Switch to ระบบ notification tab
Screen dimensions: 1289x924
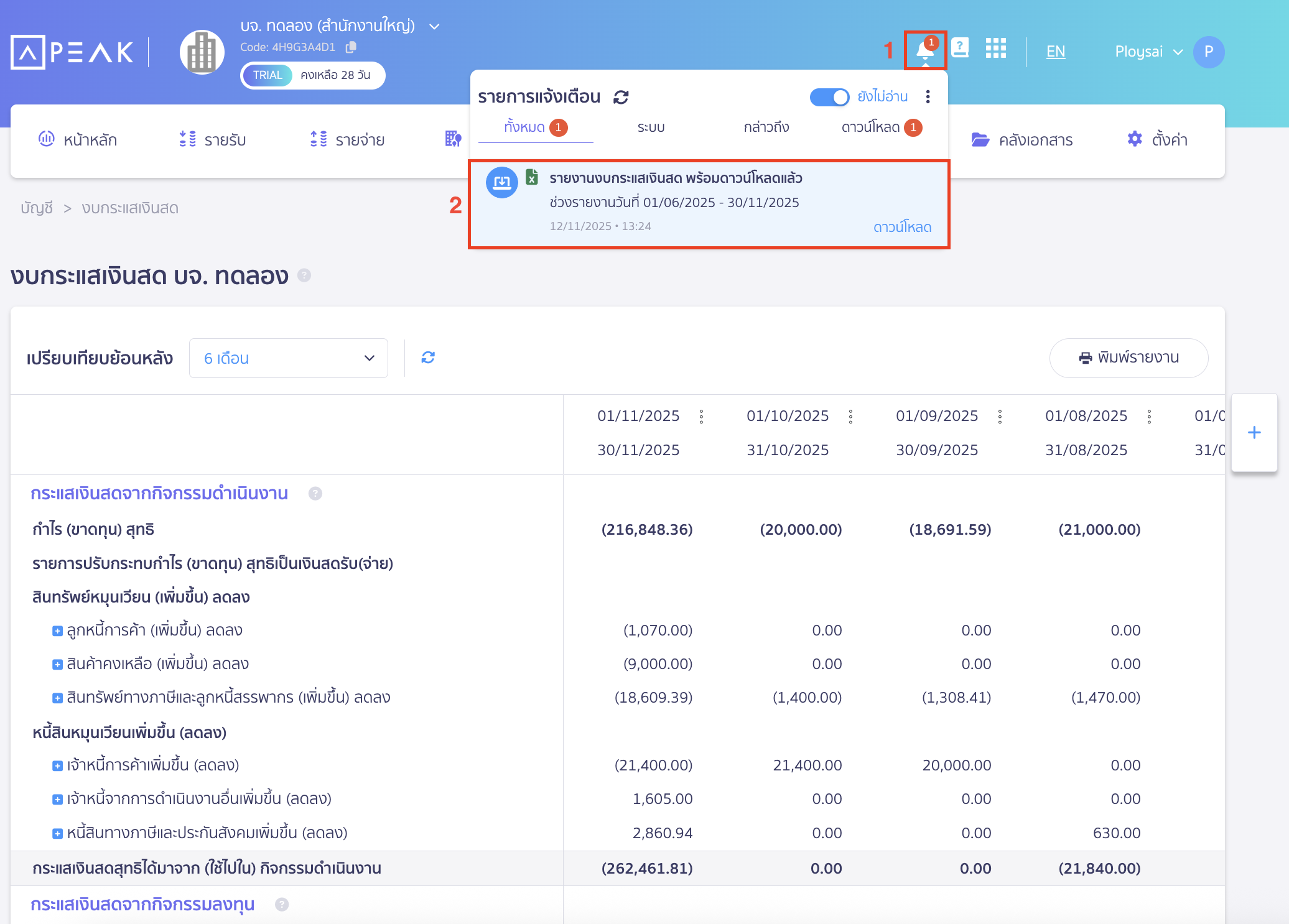click(x=651, y=127)
